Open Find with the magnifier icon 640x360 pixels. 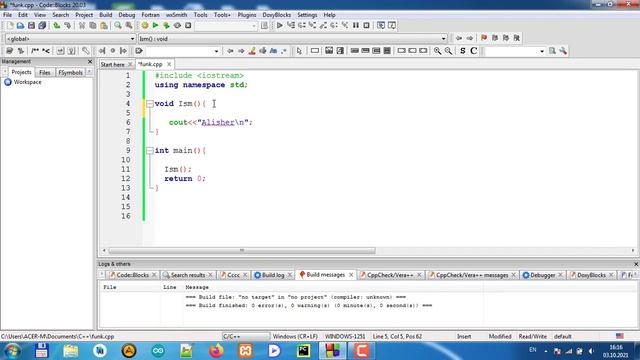pyautogui.click(x=118, y=26)
